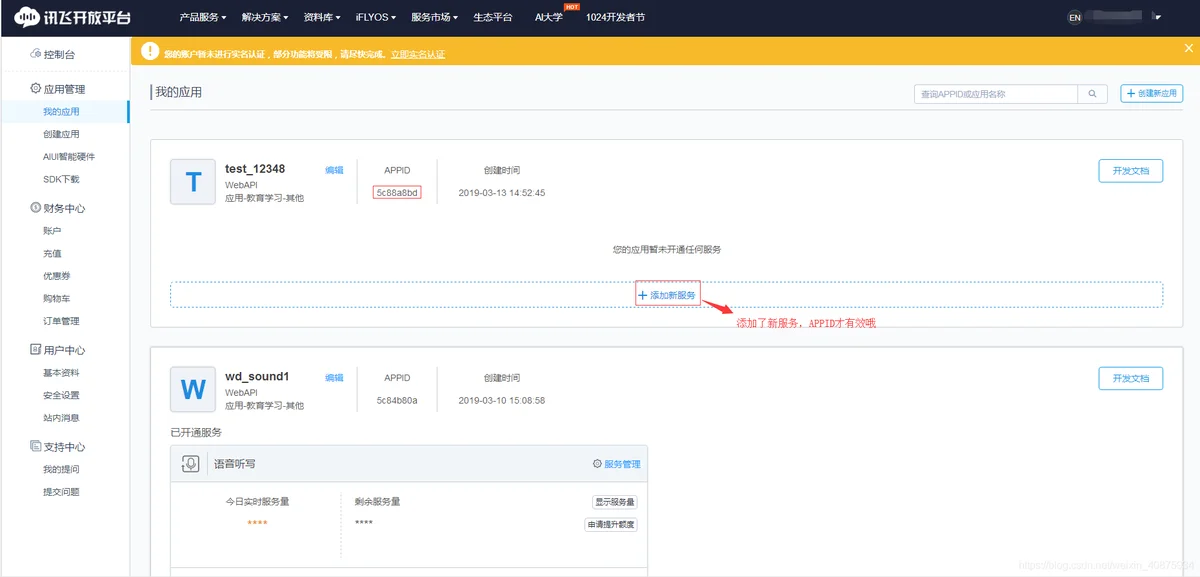Open 订单管理 in the sidebar
This screenshot has width=1200, height=577.
(61, 321)
